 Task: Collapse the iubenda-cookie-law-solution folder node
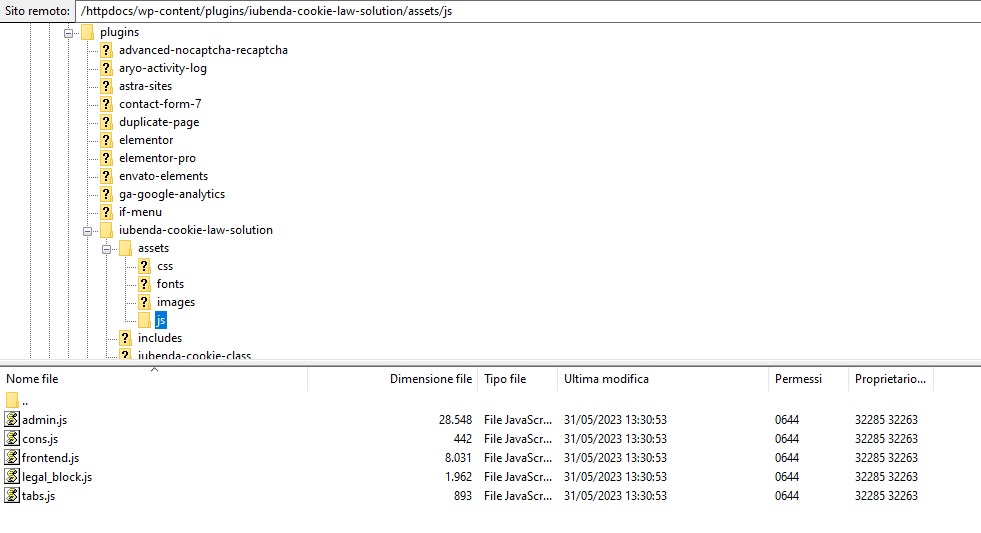pyautogui.click(x=87, y=231)
